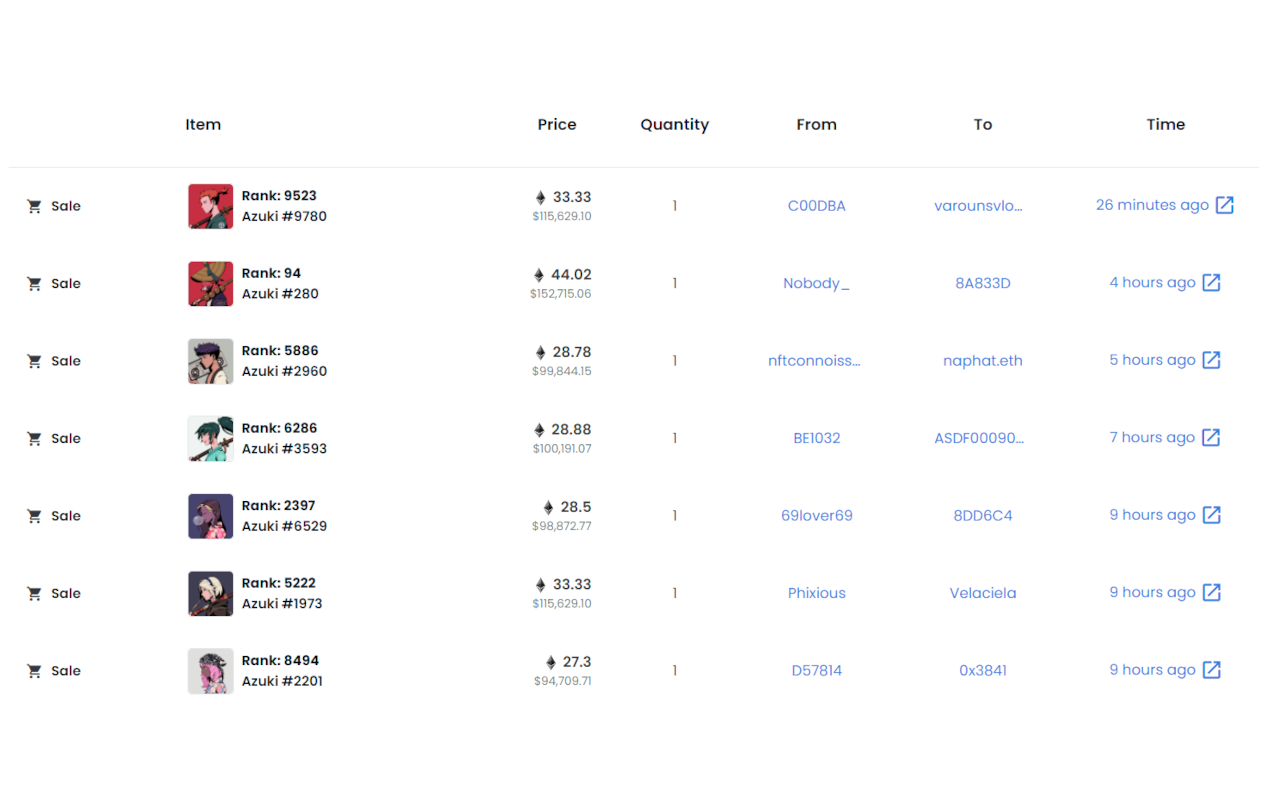Screen dimensions: 1280x800
Task: Open external link icon in Azuki #6529 row
Action: 1211,515
